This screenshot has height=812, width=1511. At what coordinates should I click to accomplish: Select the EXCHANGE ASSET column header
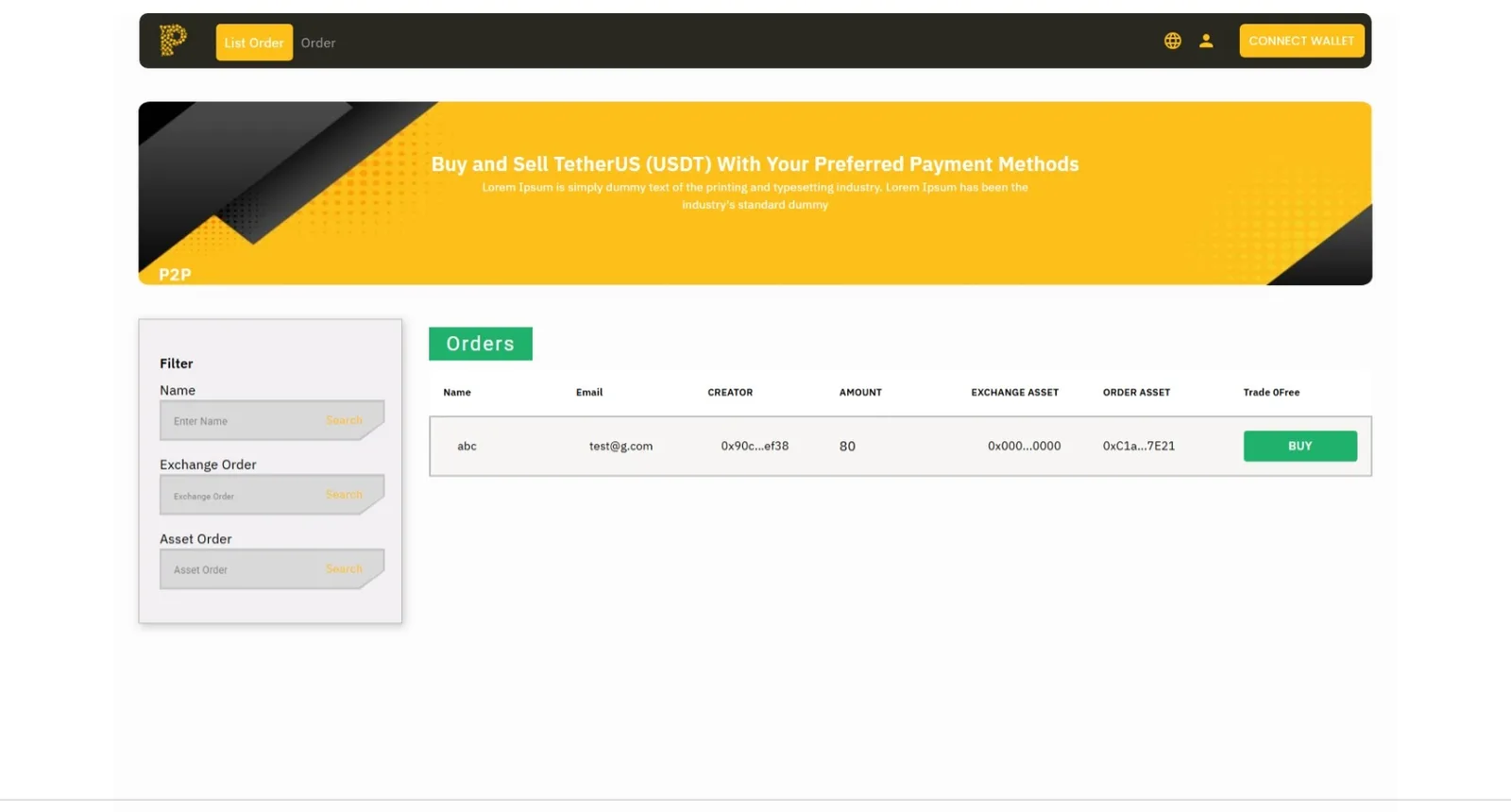pyautogui.click(x=1014, y=392)
